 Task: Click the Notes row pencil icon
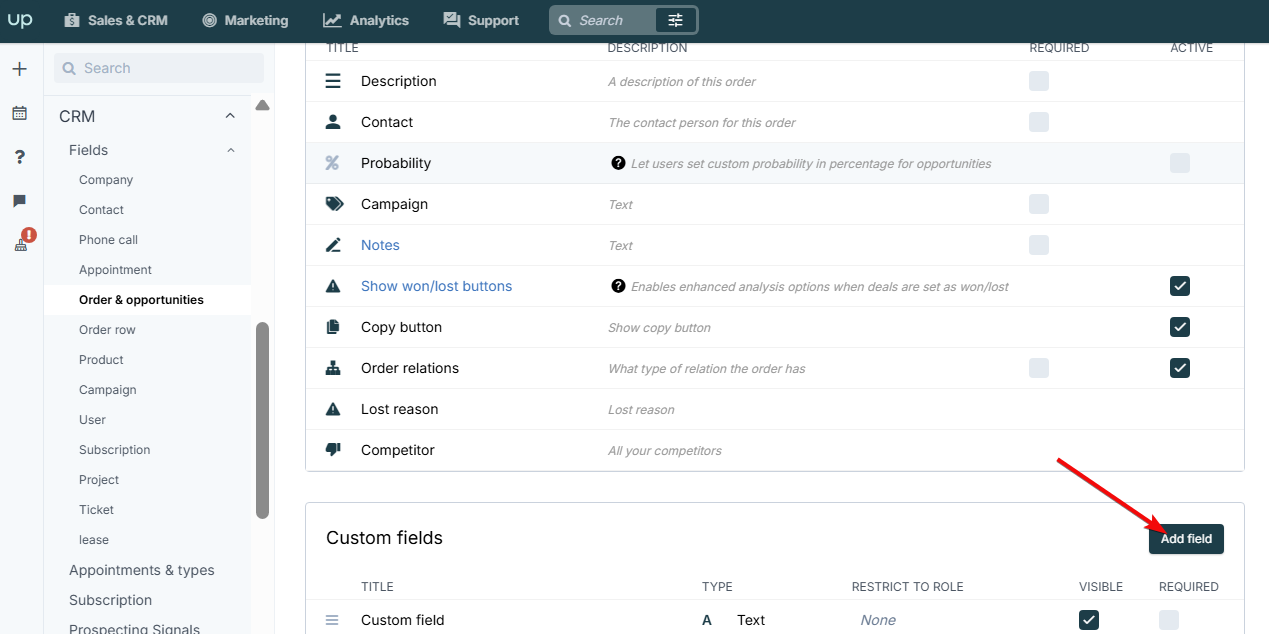[333, 245]
